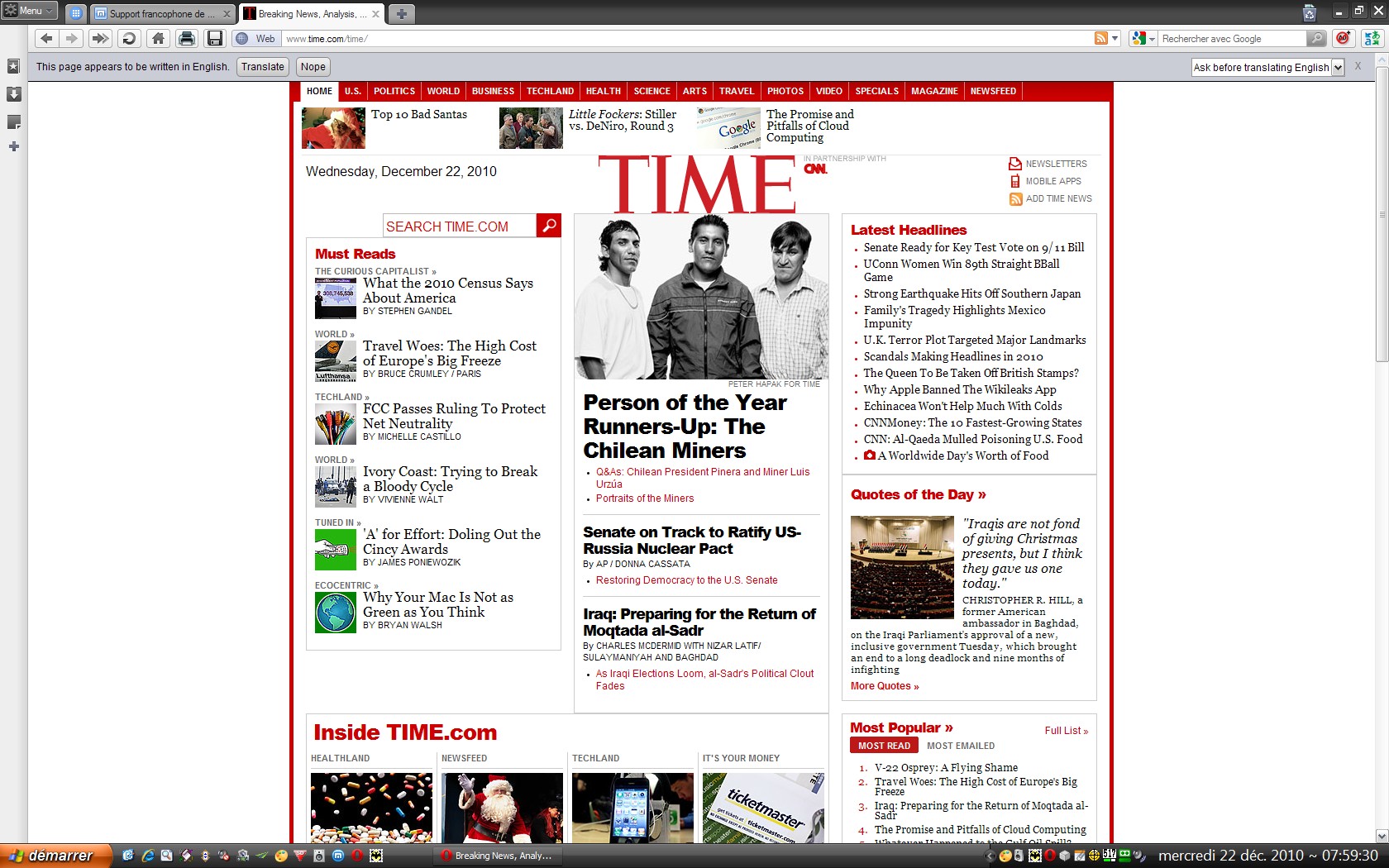Click the plus icon in the side panel
Screen dimensions: 1389x868
[13, 146]
